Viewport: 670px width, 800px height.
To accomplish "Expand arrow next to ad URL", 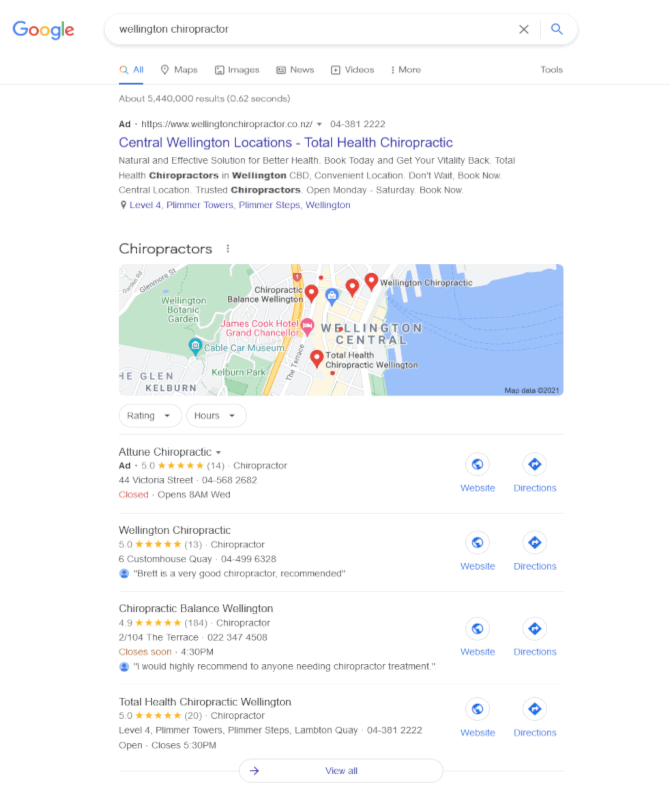I will pyautogui.click(x=319, y=124).
